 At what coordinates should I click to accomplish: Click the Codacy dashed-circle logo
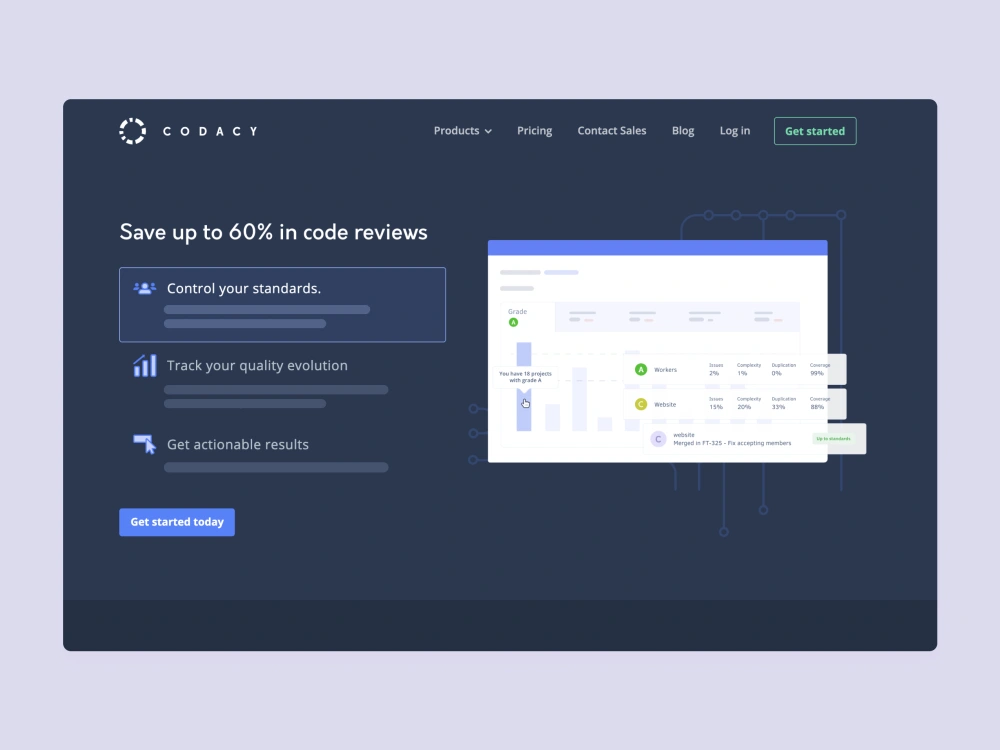(x=133, y=131)
